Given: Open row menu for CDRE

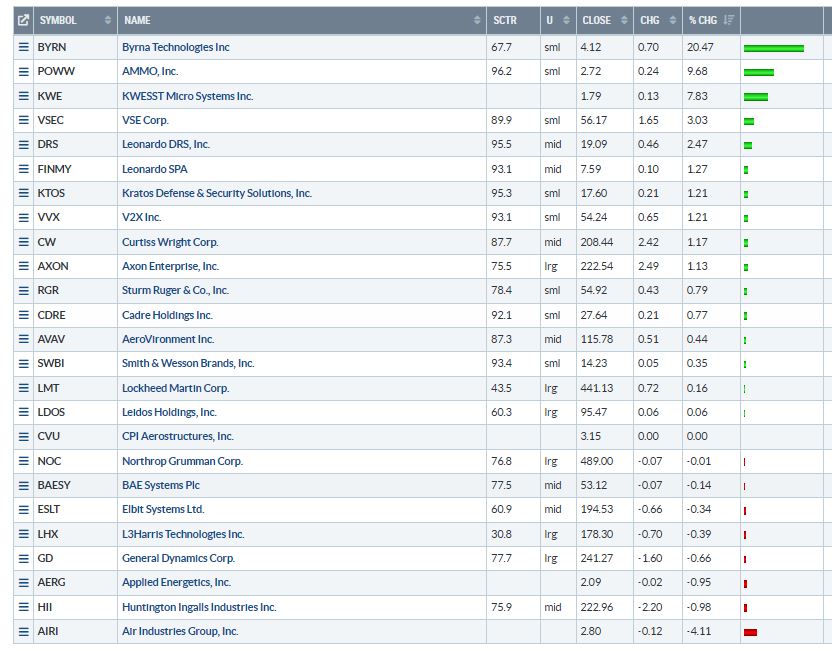Looking at the screenshot, I should tap(23, 315).
